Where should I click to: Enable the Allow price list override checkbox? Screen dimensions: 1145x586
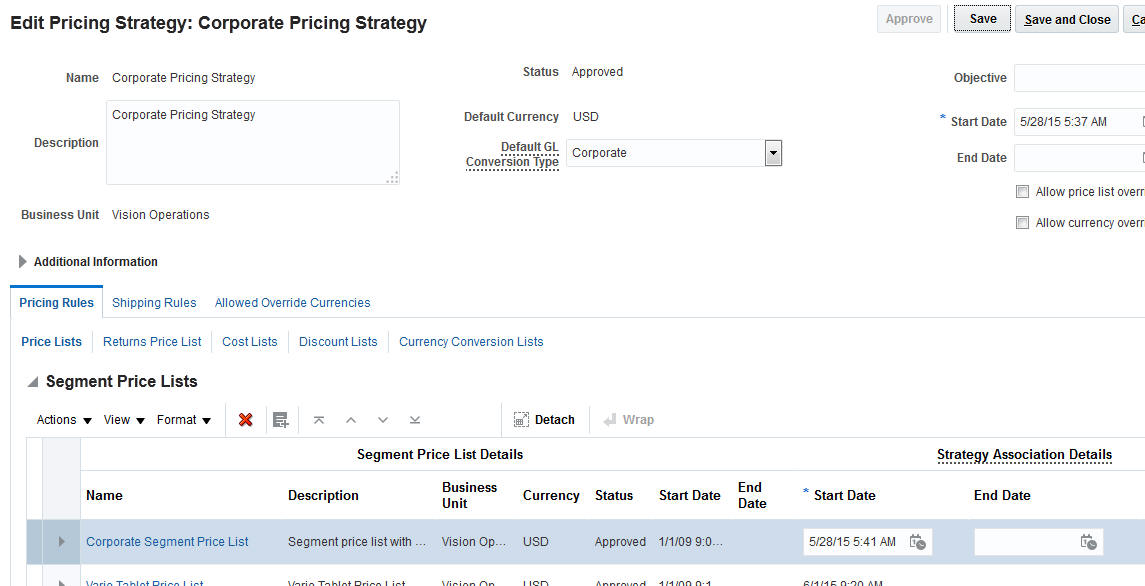pos(1022,191)
